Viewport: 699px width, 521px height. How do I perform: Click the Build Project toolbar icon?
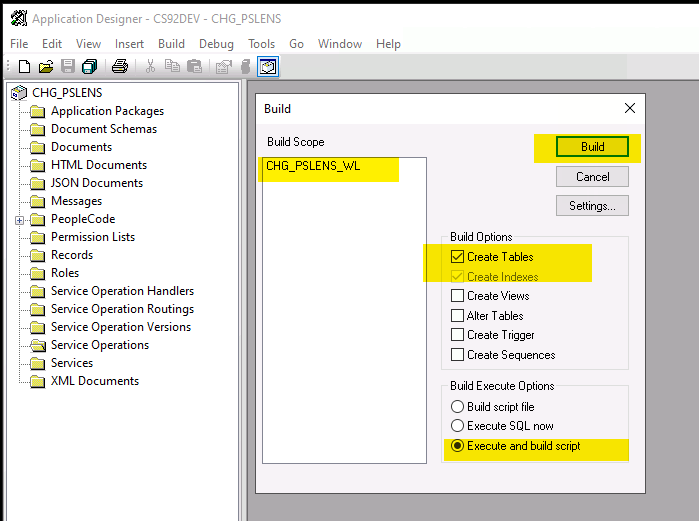[x=246, y=67]
